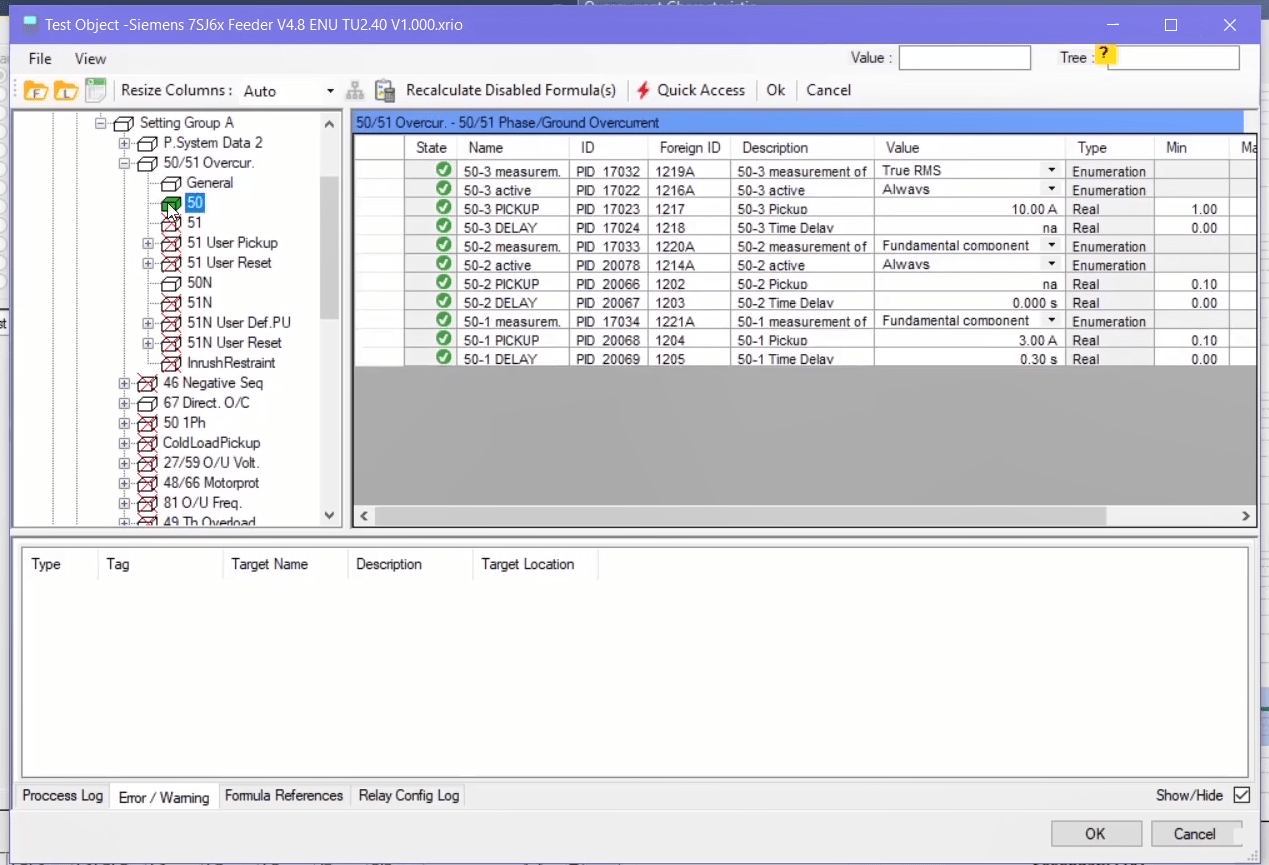Click the 50N block icon in tree
The image size is (1269, 865).
tap(171, 283)
